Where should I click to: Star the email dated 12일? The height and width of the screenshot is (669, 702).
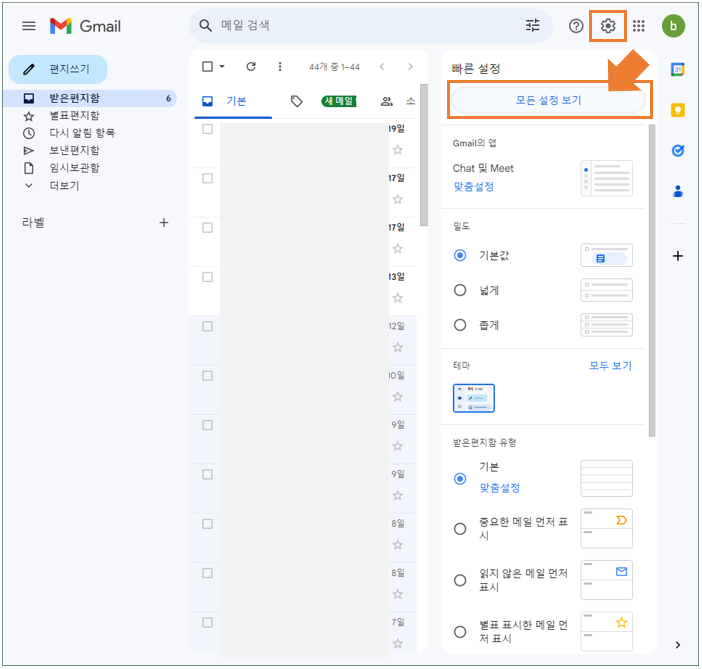point(398,347)
